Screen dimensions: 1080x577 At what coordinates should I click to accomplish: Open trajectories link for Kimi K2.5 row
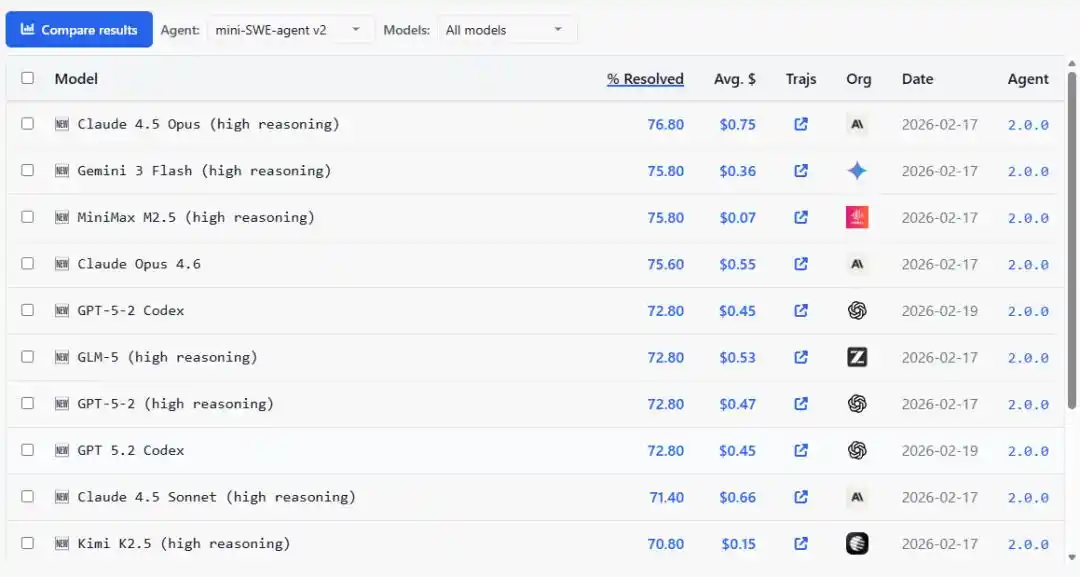point(800,543)
